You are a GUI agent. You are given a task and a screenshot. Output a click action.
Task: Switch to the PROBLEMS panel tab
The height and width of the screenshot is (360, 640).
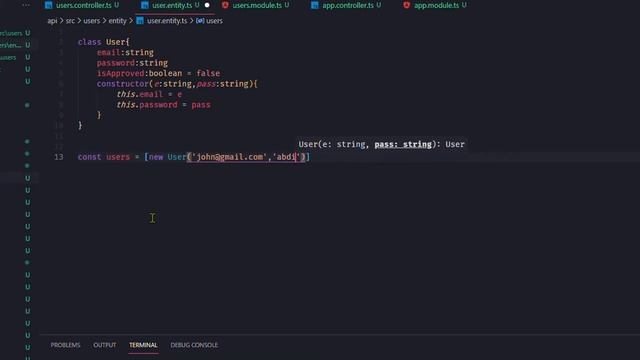coord(65,345)
